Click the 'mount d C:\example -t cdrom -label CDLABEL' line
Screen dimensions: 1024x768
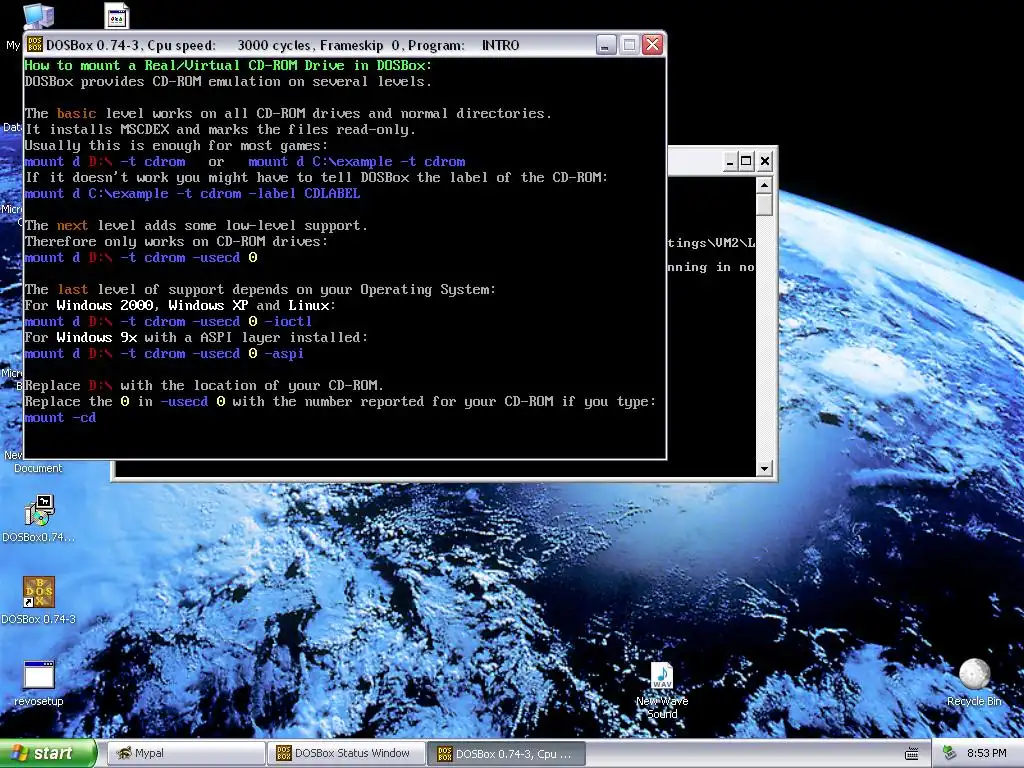tap(192, 194)
